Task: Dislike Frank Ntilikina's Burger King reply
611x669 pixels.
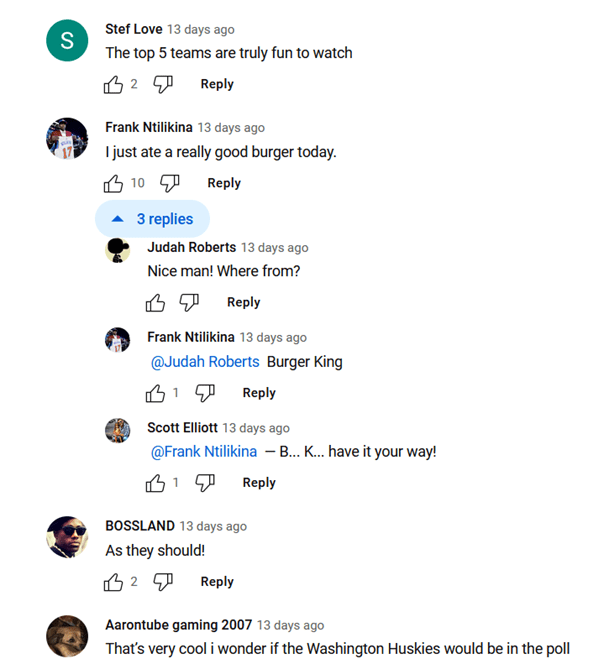Action: [205, 393]
